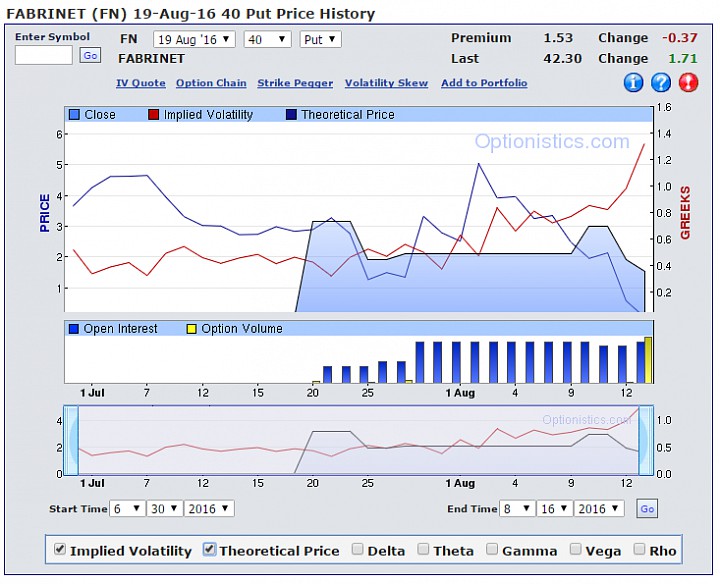Open the expiration date dropdown 19 Aug '16
Viewport: 720px width, 584px height.
point(194,39)
